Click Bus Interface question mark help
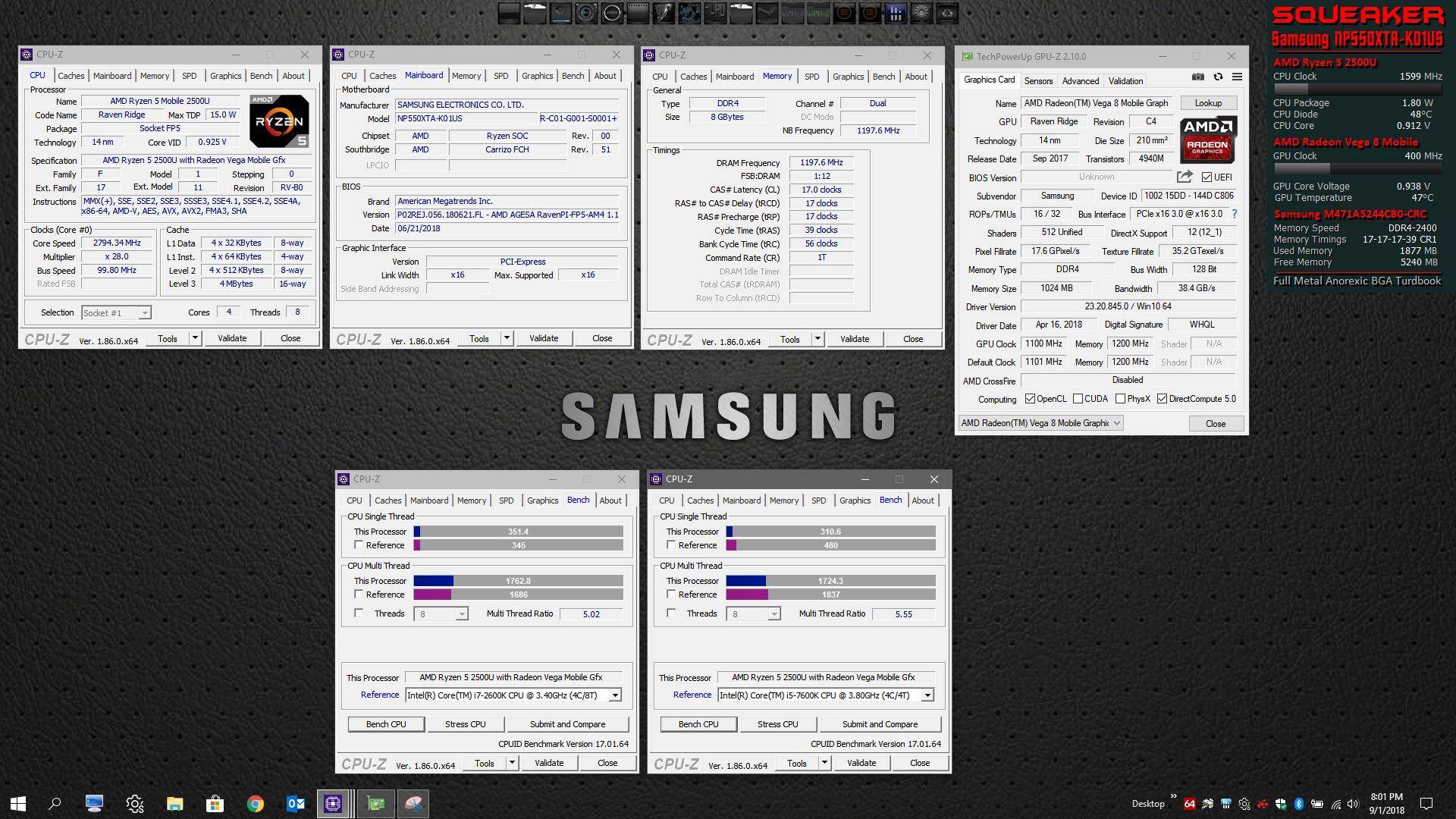 1234,214
